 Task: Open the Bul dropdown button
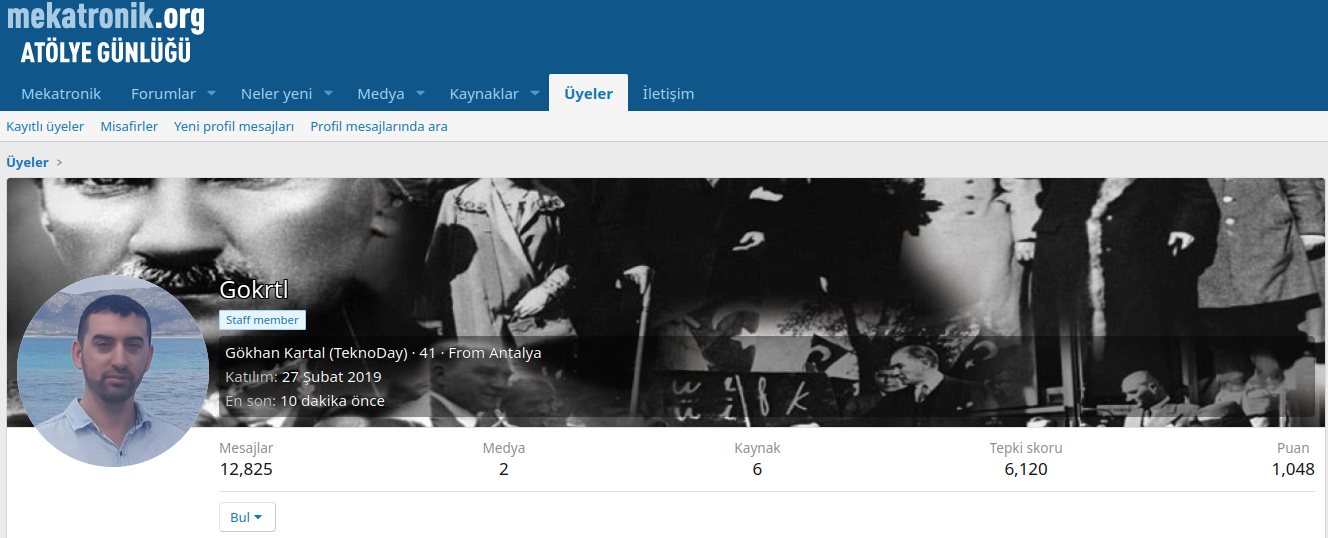[x=247, y=517]
